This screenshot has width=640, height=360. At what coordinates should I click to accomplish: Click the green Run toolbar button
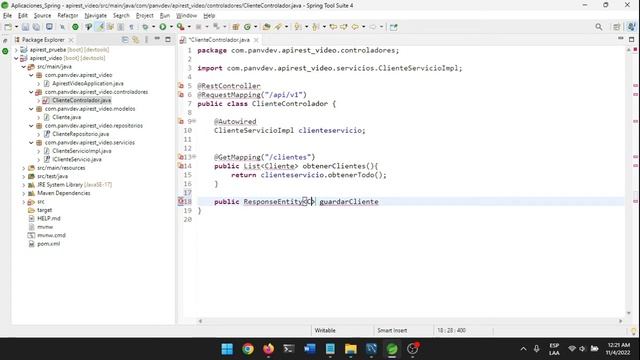[x=163, y=27]
